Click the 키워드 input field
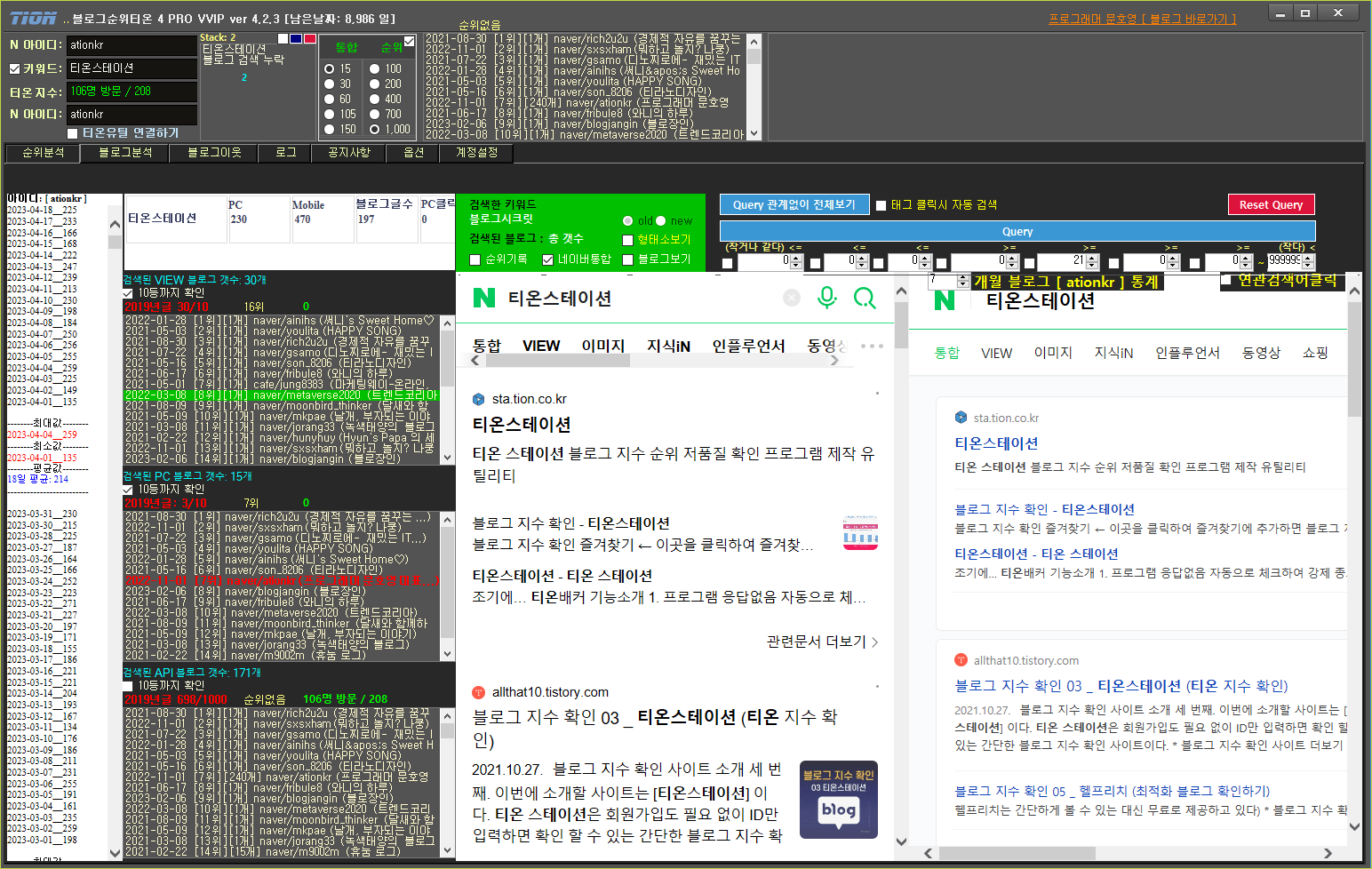 (132, 68)
